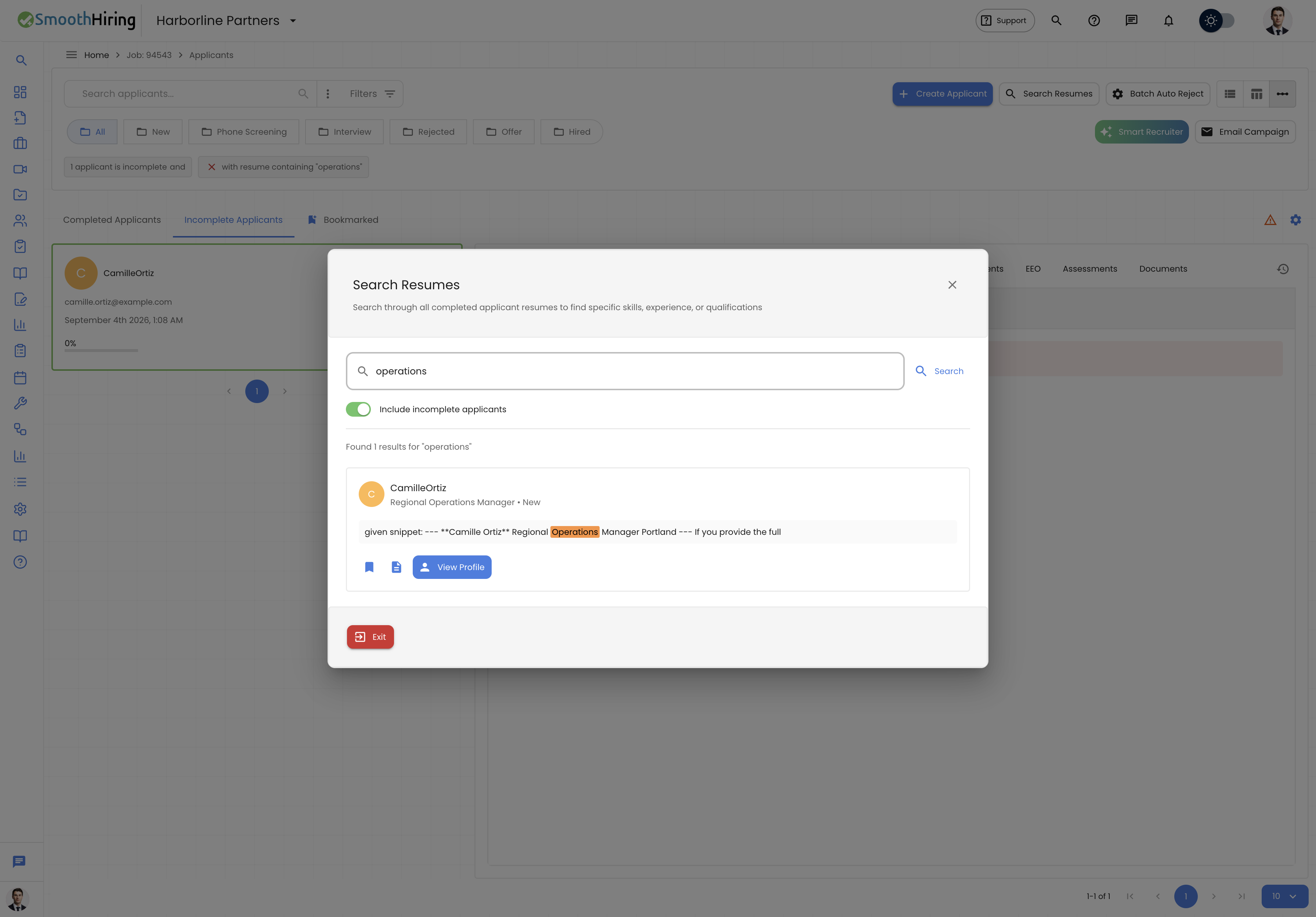Image resolution: width=1316 pixels, height=917 pixels.
Task: Open the Support button
Action: click(x=1005, y=21)
